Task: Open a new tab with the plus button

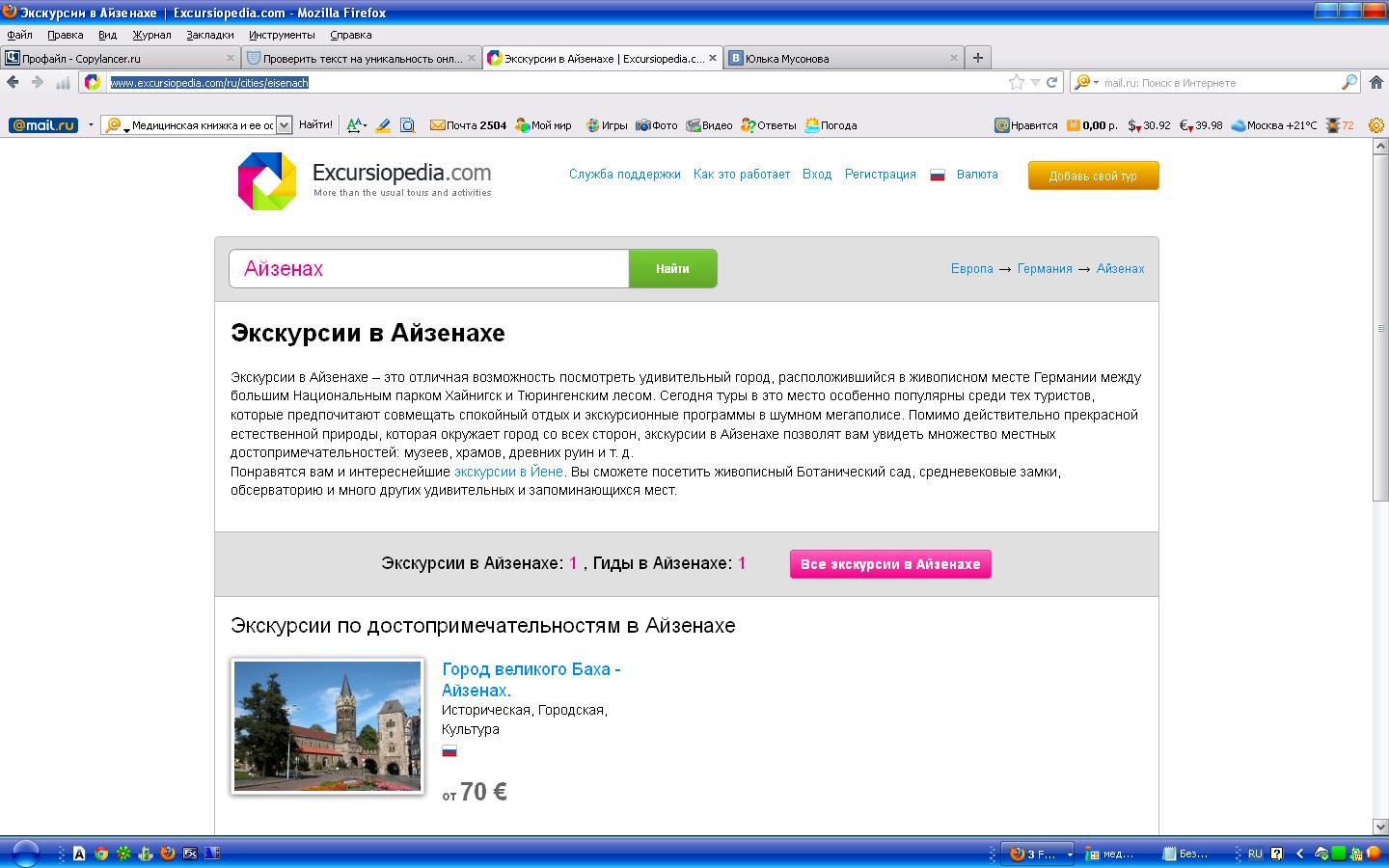Action: pyautogui.click(x=978, y=58)
